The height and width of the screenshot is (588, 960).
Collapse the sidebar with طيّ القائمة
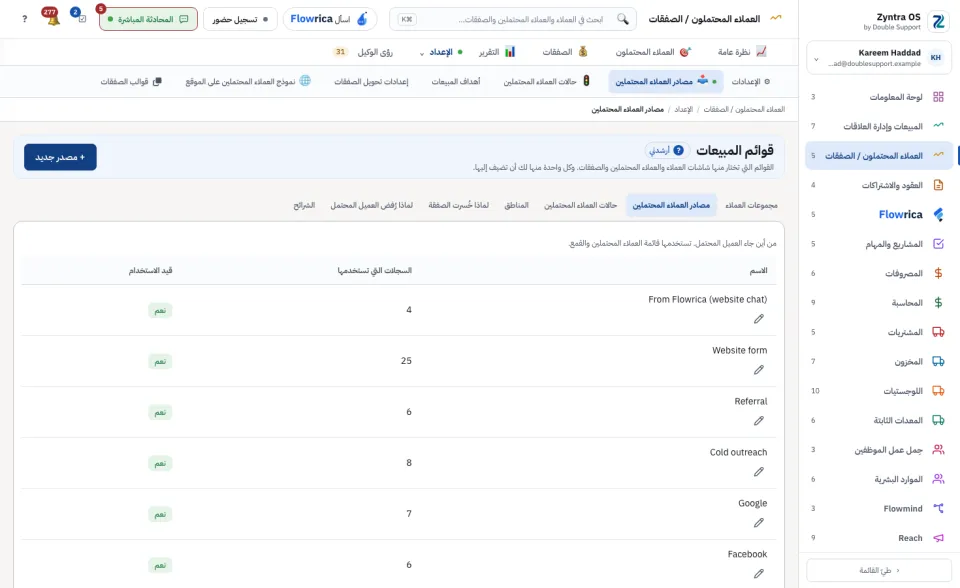pos(879,570)
